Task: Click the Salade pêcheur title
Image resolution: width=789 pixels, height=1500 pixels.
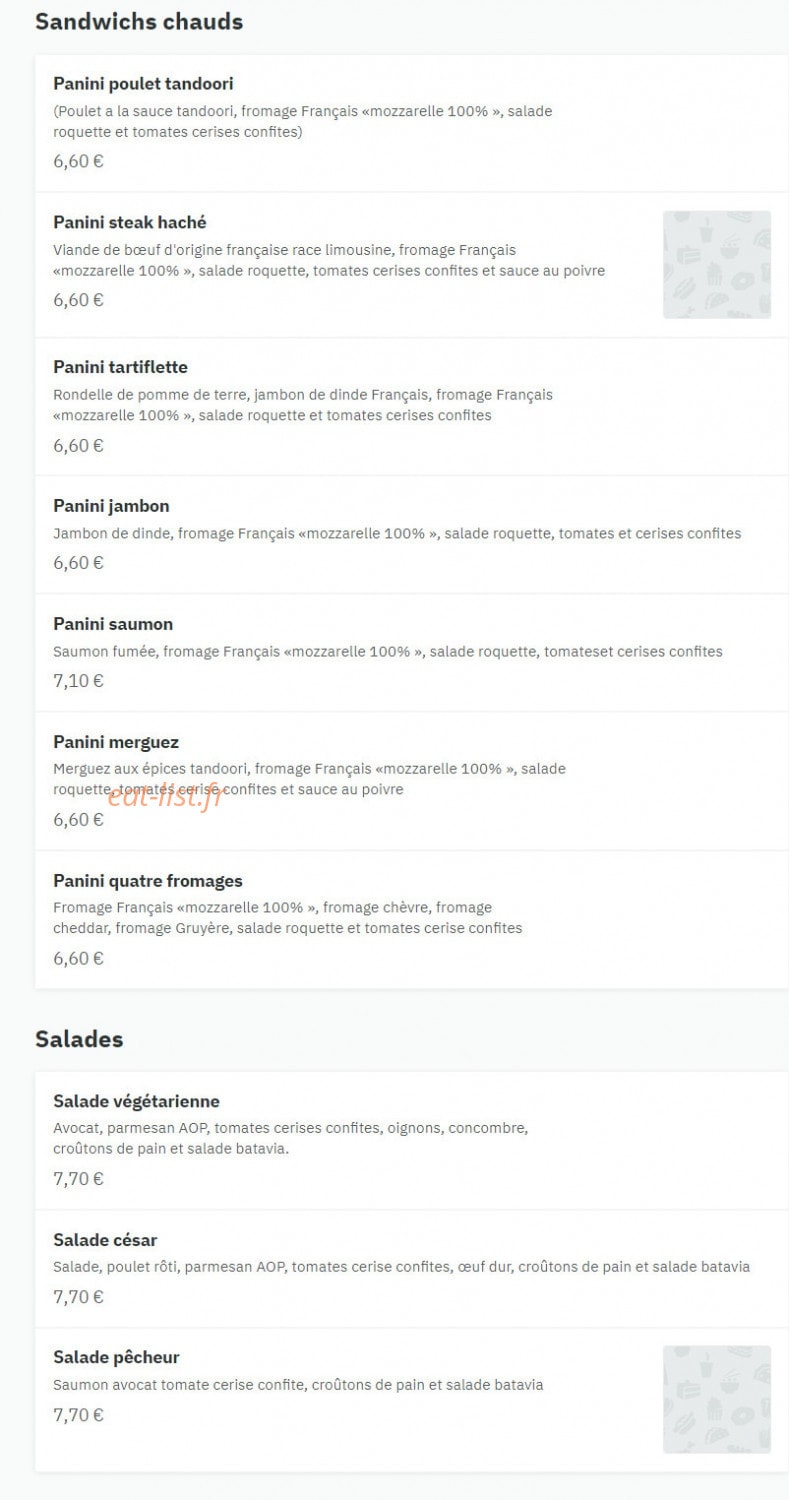Action: [116, 1357]
